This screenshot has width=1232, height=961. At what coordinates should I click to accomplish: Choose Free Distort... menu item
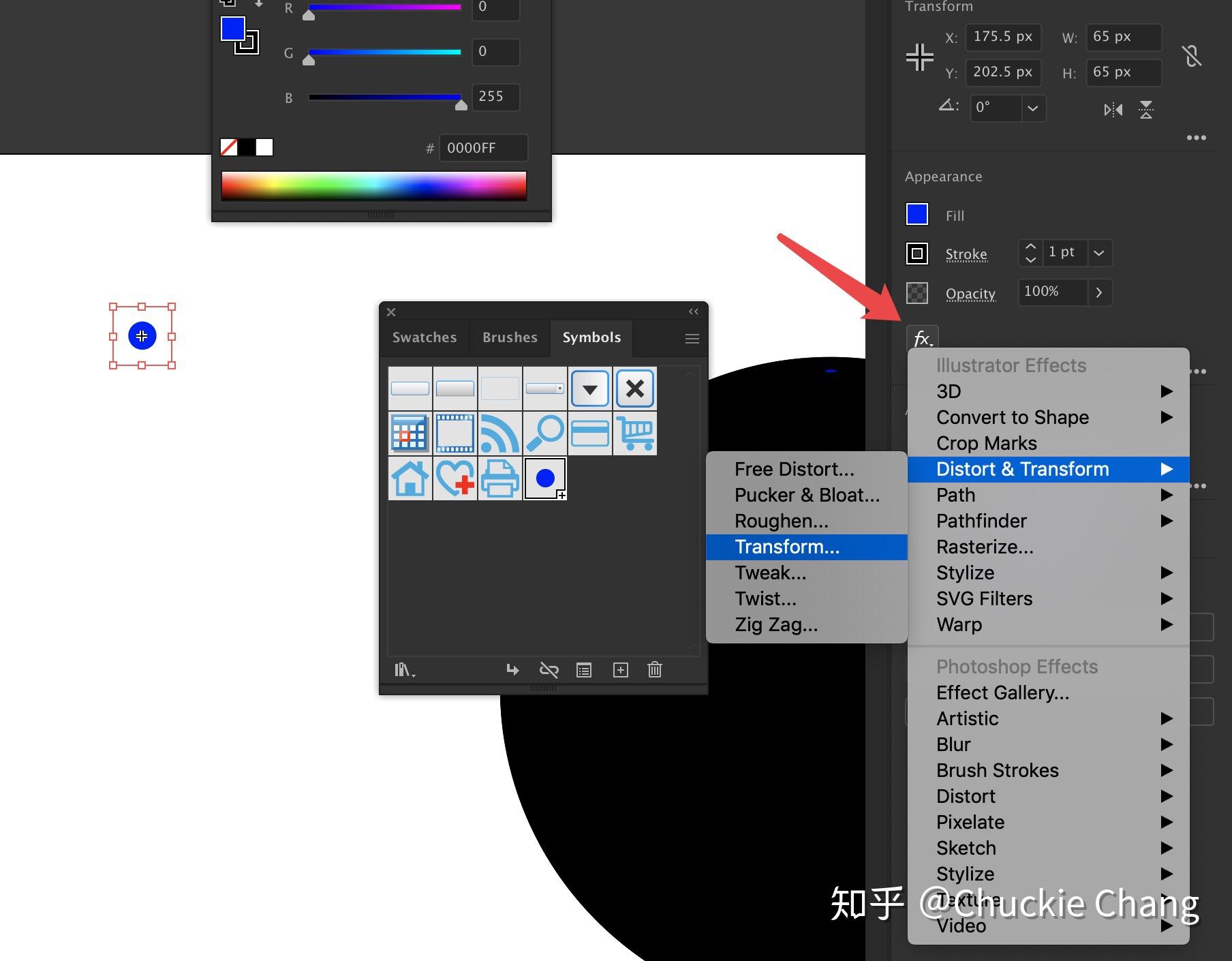point(807,469)
